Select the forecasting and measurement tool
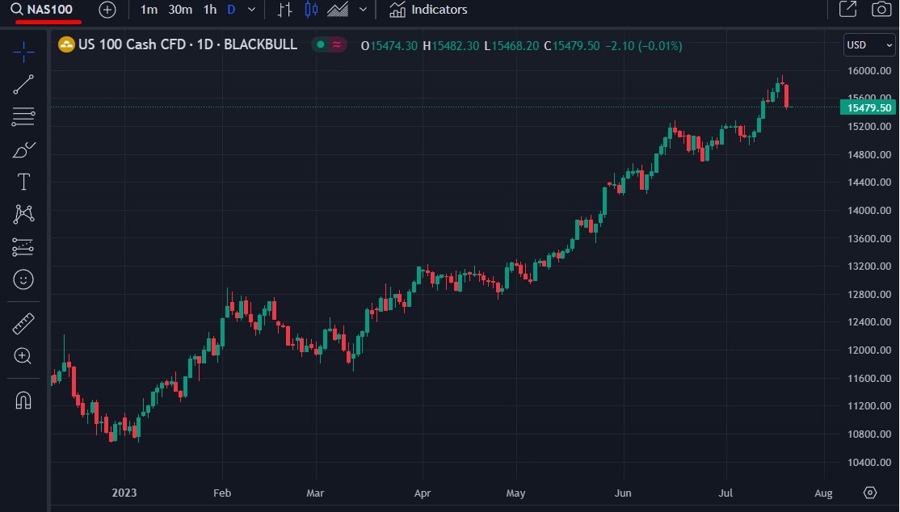This screenshot has width=900, height=512. [x=24, y=247]
